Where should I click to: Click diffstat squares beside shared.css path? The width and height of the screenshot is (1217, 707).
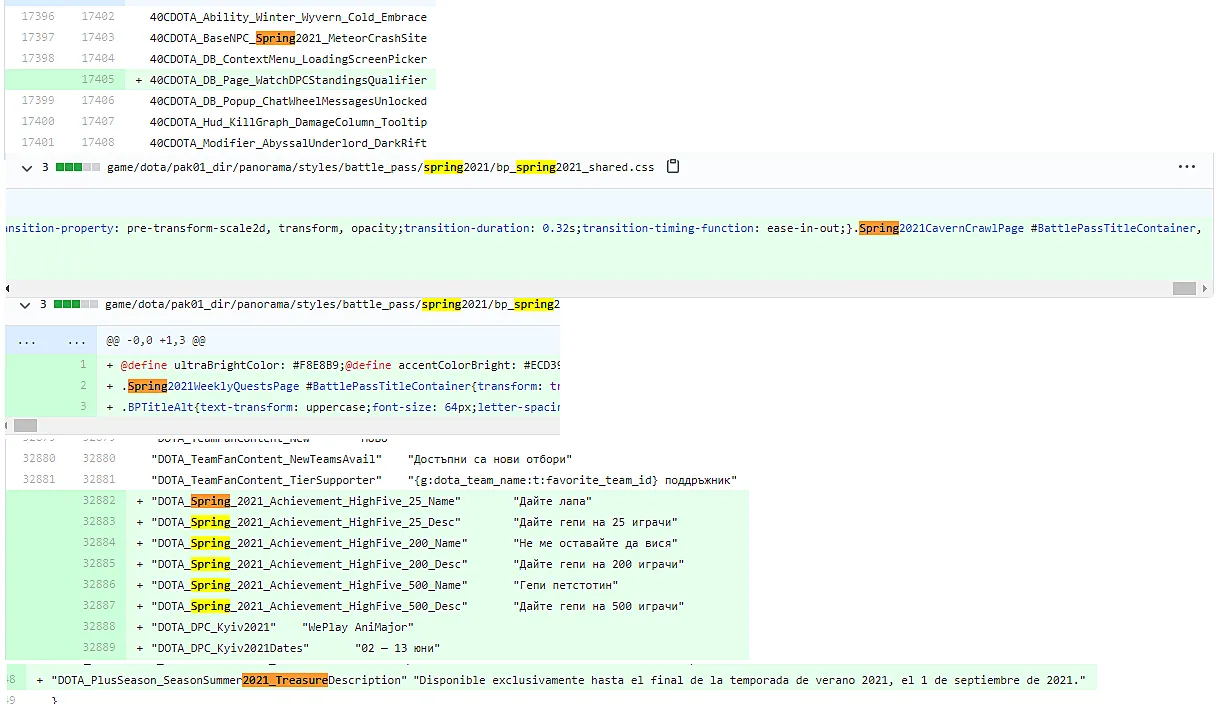(78, 167)
